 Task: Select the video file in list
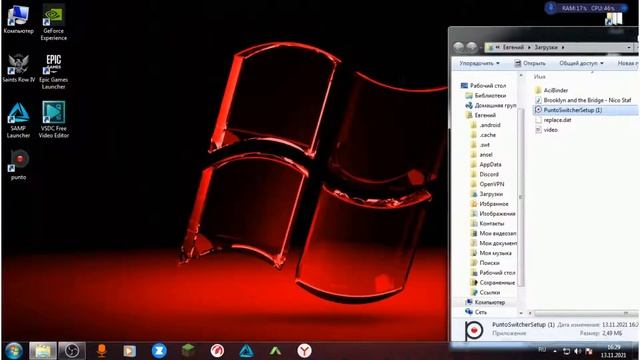pos(546,130)
